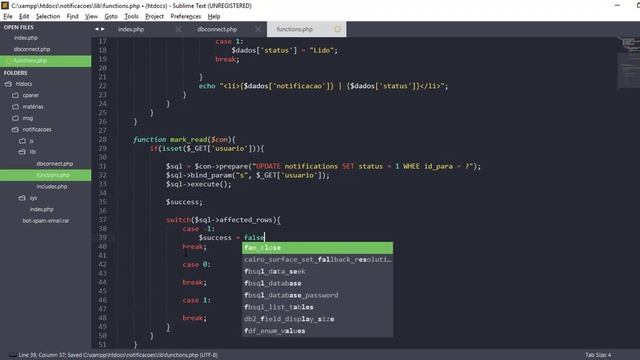
Task: Open the Project menu
Action: coord(154,16)
